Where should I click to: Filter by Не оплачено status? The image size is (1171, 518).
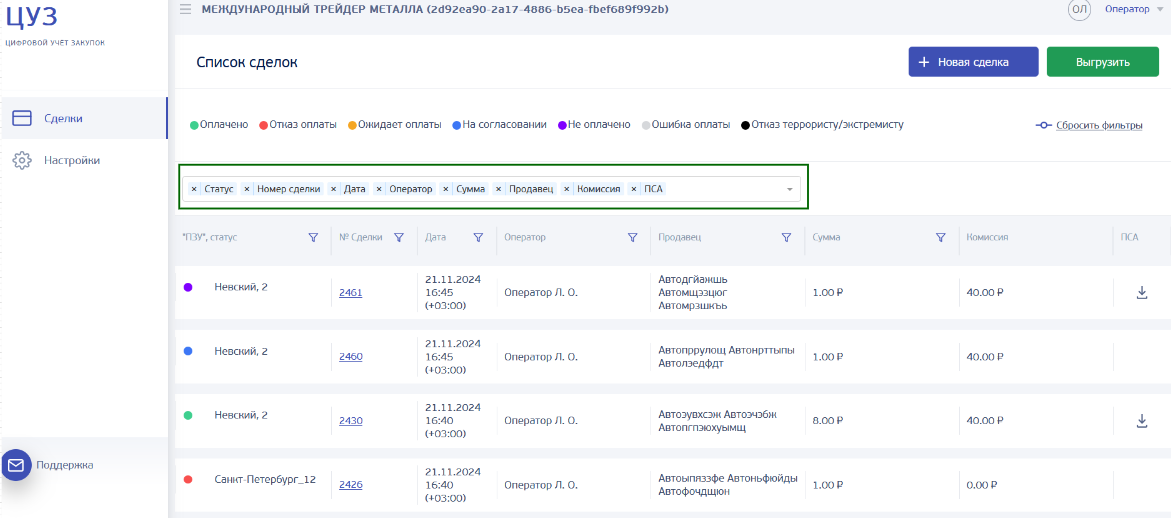click(x=594, y=125)
